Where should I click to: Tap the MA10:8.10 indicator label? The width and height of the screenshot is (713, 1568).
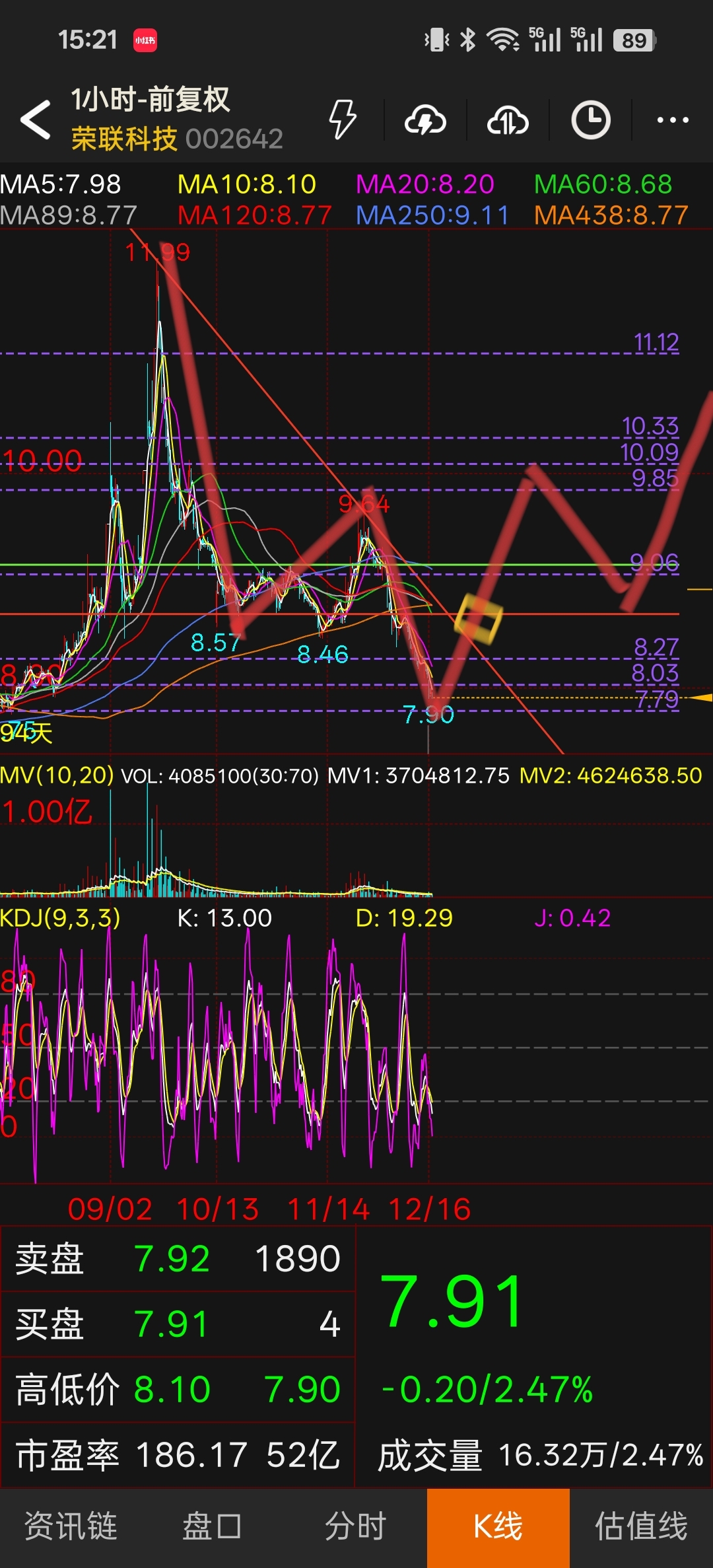(x=247, y=184)
